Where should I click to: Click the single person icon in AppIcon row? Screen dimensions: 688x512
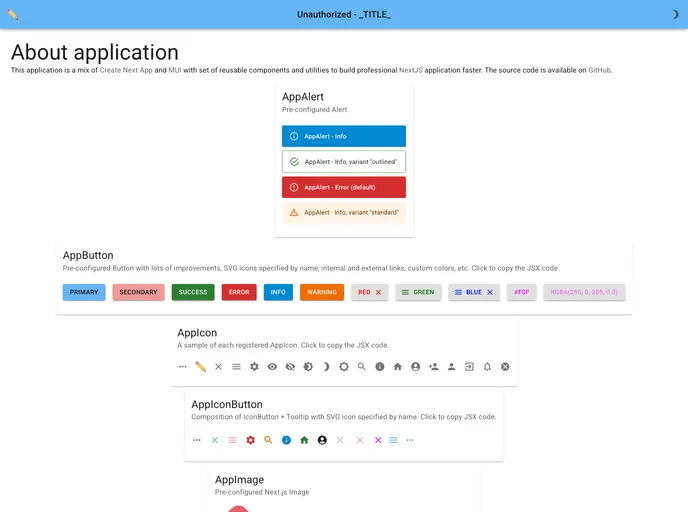pyautogui.click(x=451, y=366)
